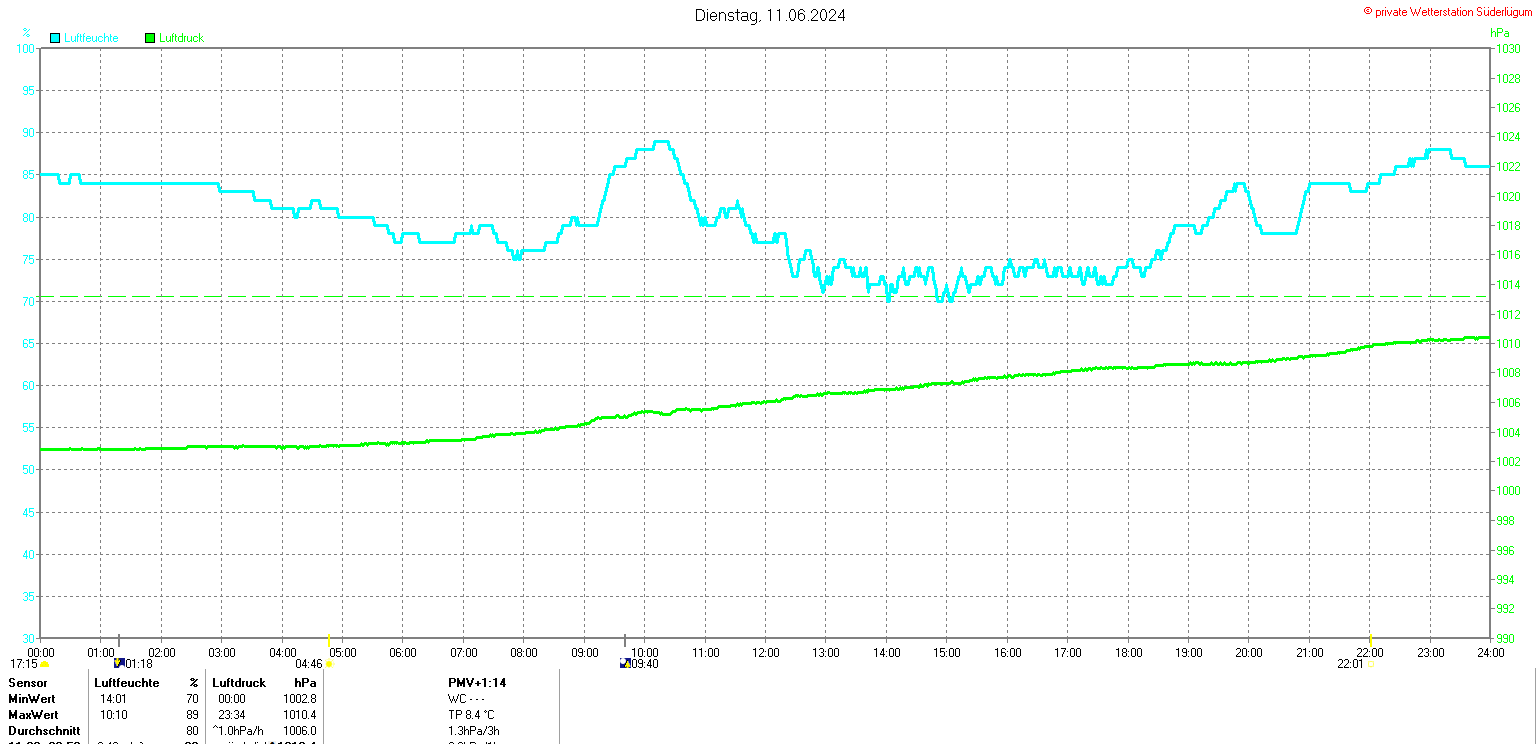The width and height of the screenshot is (1536, 744).
Task: Click the green Luftdruck legend swatch
Action: (150, 38)
